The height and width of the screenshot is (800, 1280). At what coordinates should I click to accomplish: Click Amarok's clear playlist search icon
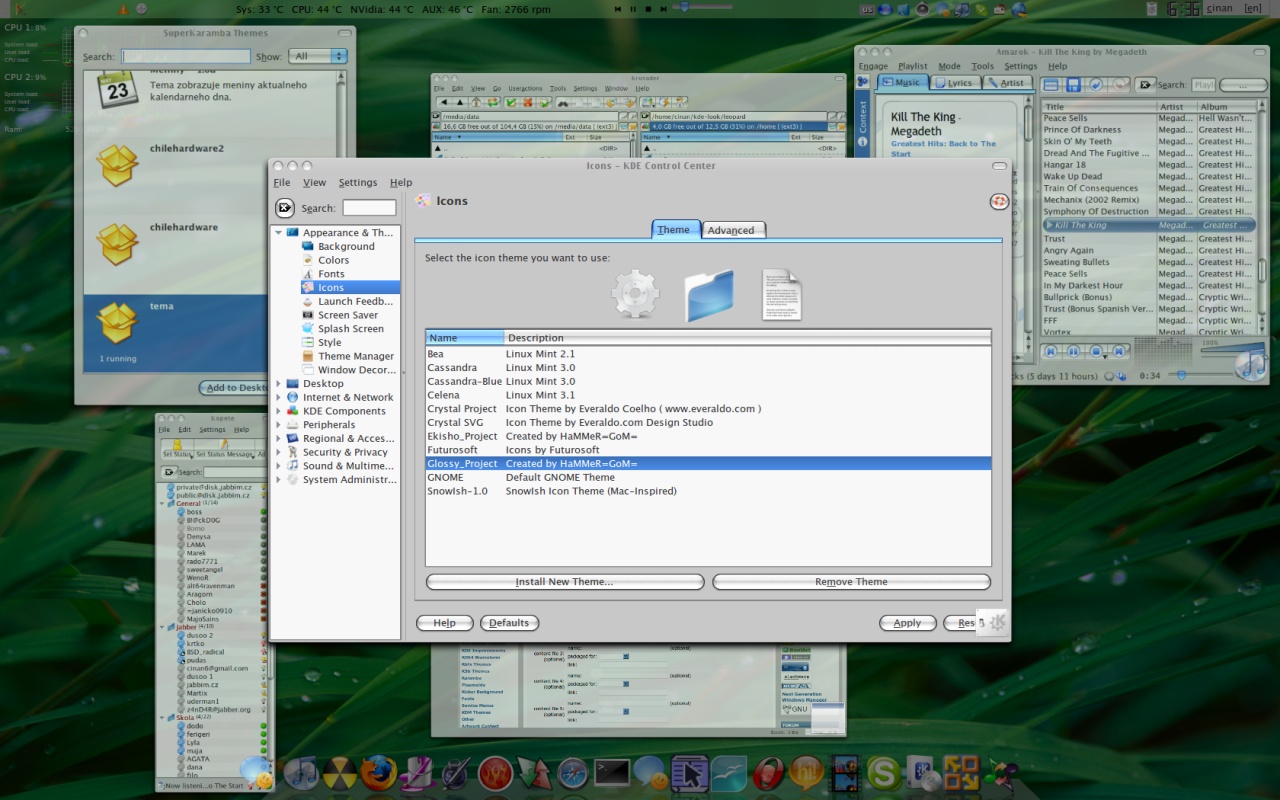click(1146, 85)
